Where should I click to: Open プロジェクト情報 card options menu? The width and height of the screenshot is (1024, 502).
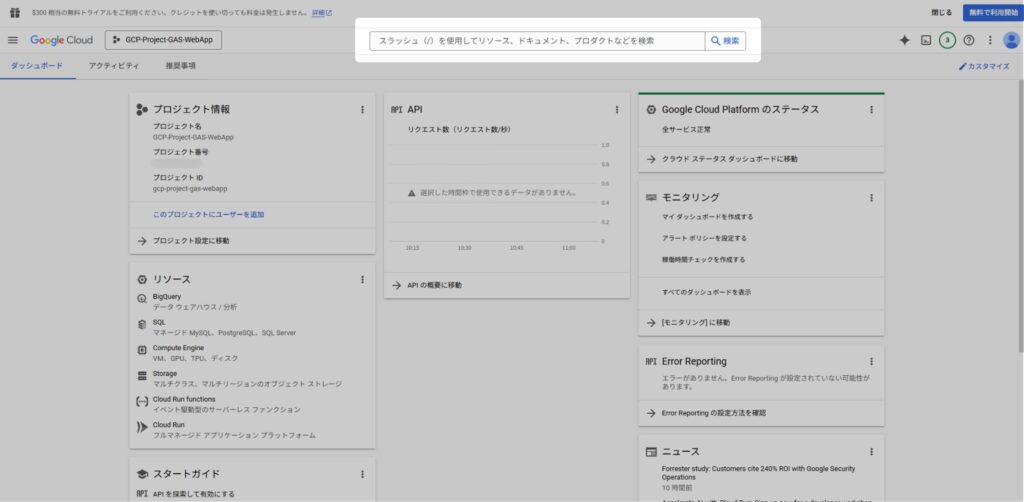coord(362,110)
